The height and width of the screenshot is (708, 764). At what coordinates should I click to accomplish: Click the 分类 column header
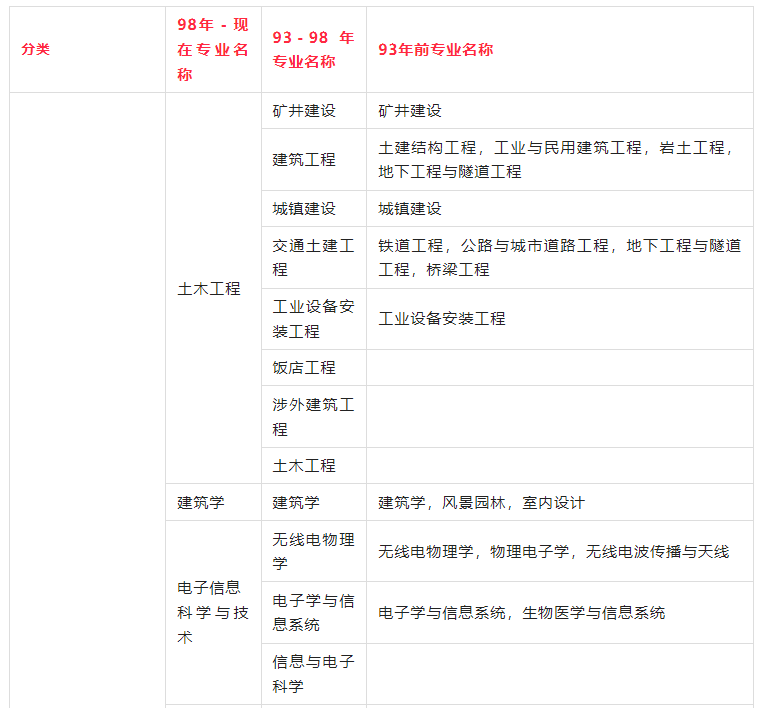coord(36,49)
